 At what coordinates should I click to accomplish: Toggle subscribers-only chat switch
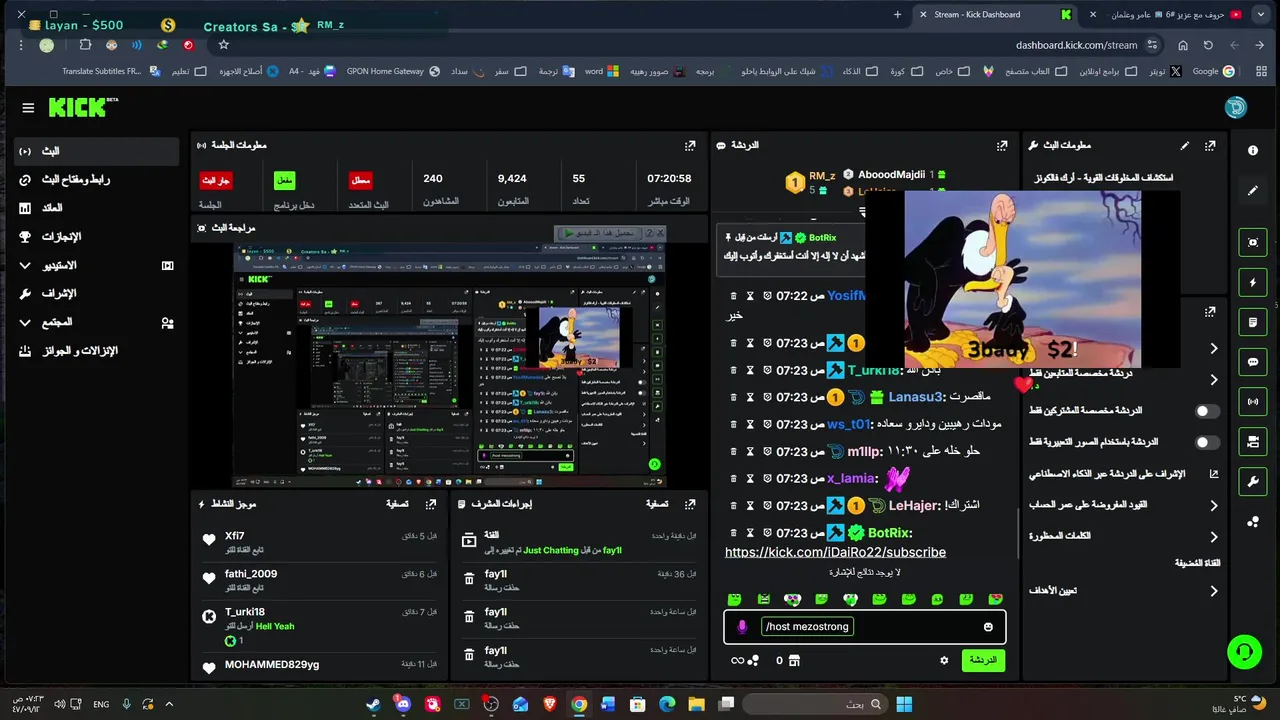pos(1207,411)
